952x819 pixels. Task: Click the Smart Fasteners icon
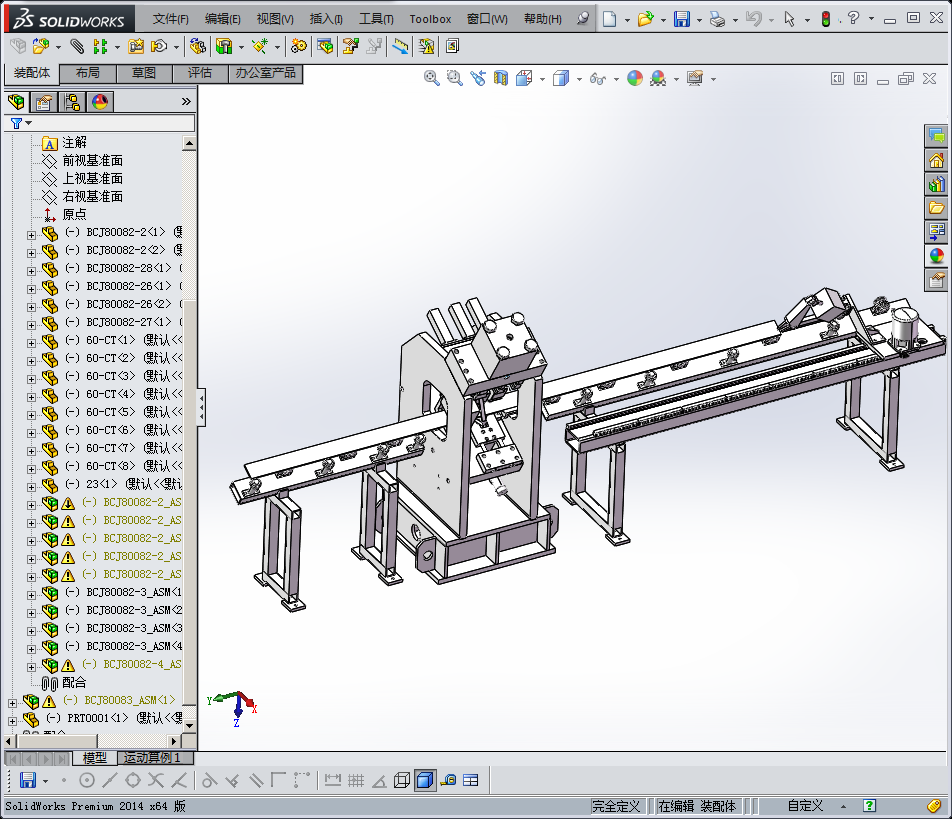click(136, 46)
